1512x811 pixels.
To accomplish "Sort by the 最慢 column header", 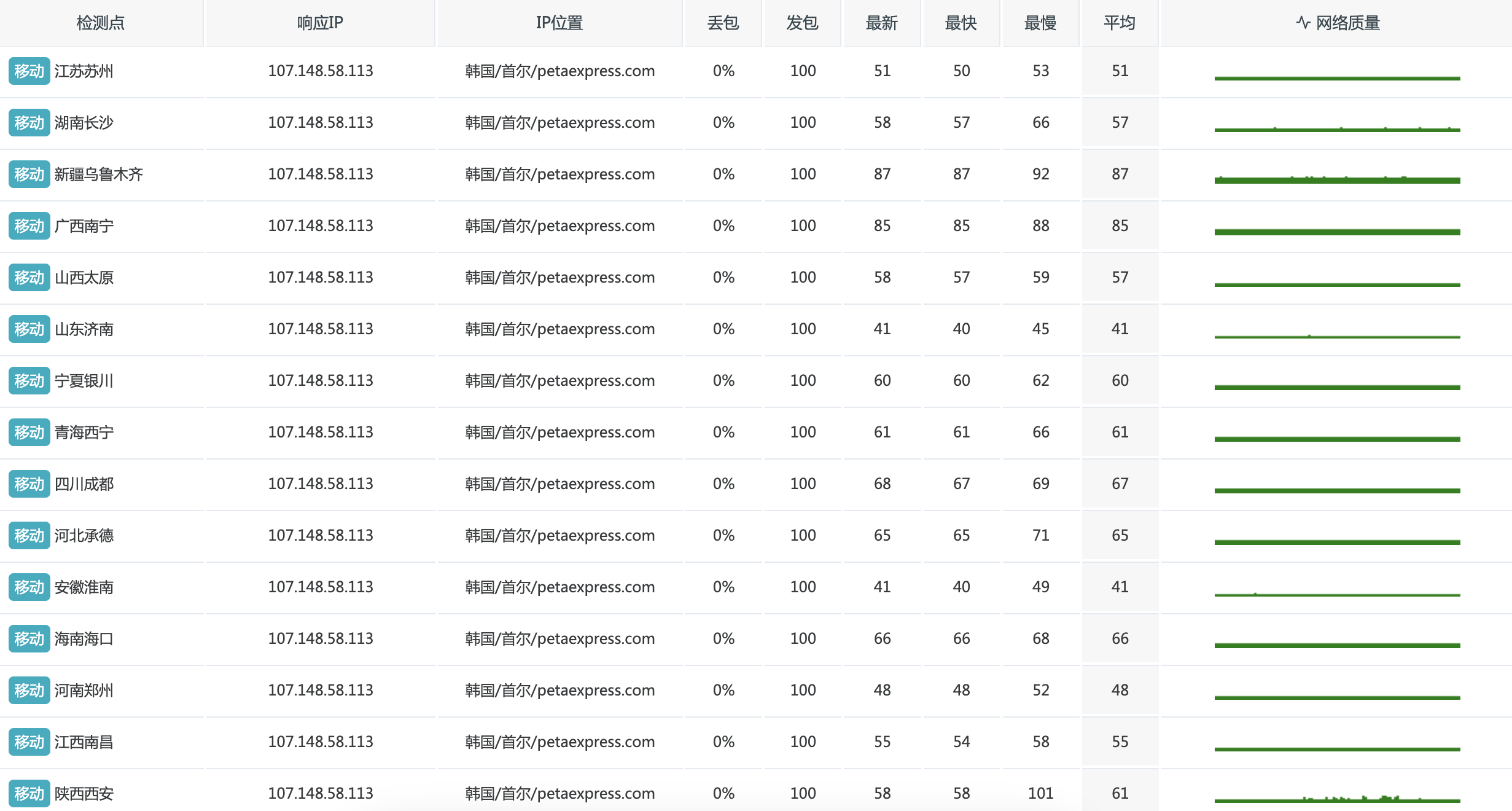I will (1040, 23).
